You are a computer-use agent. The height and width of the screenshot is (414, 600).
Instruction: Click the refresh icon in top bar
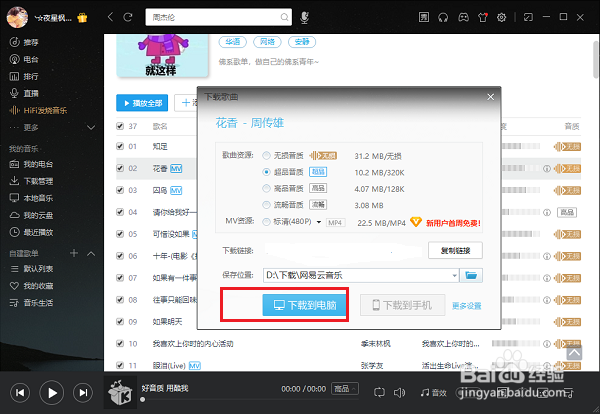tap(128, 17)
